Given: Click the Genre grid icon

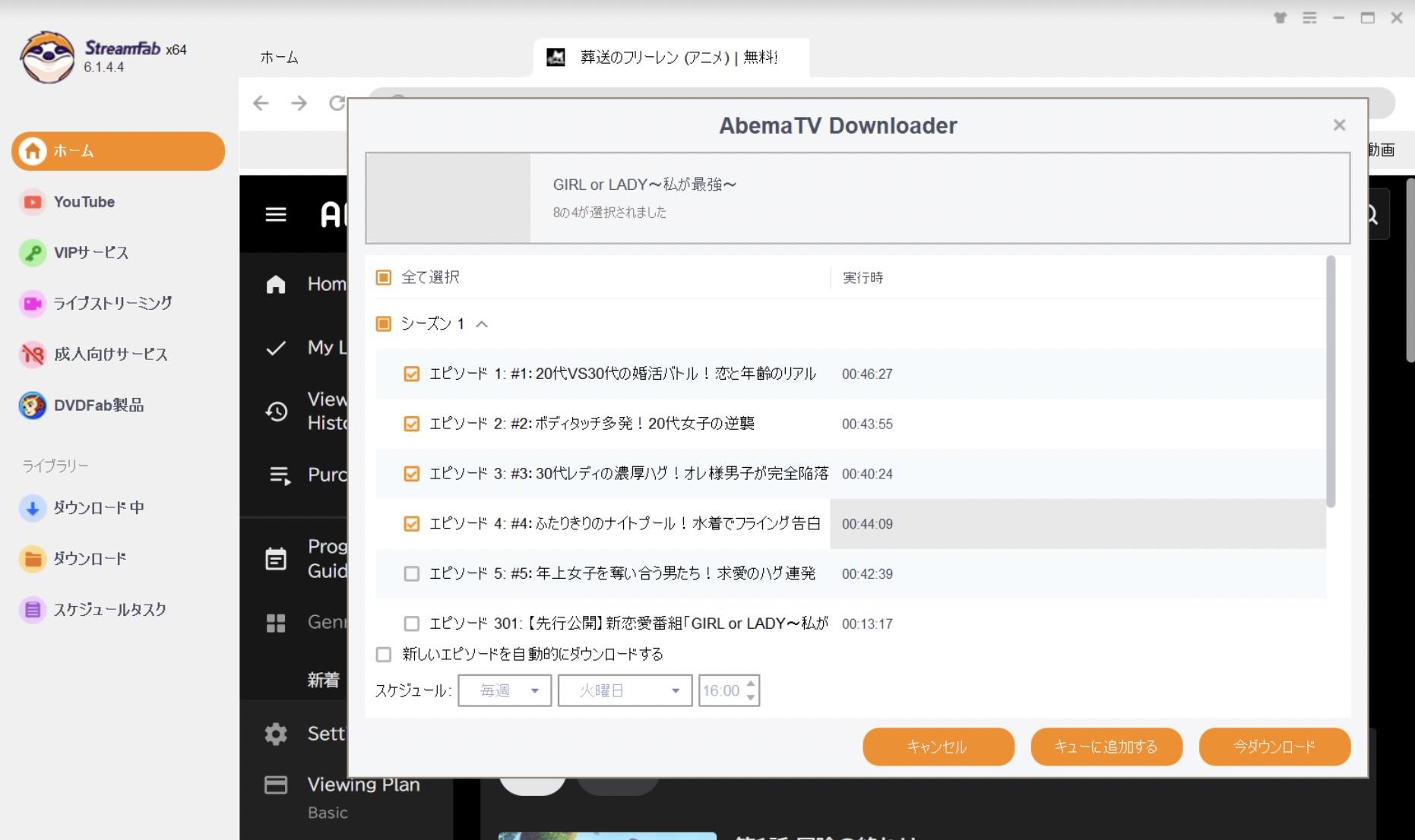Looking at the screenshot, I should pos(276,623).
